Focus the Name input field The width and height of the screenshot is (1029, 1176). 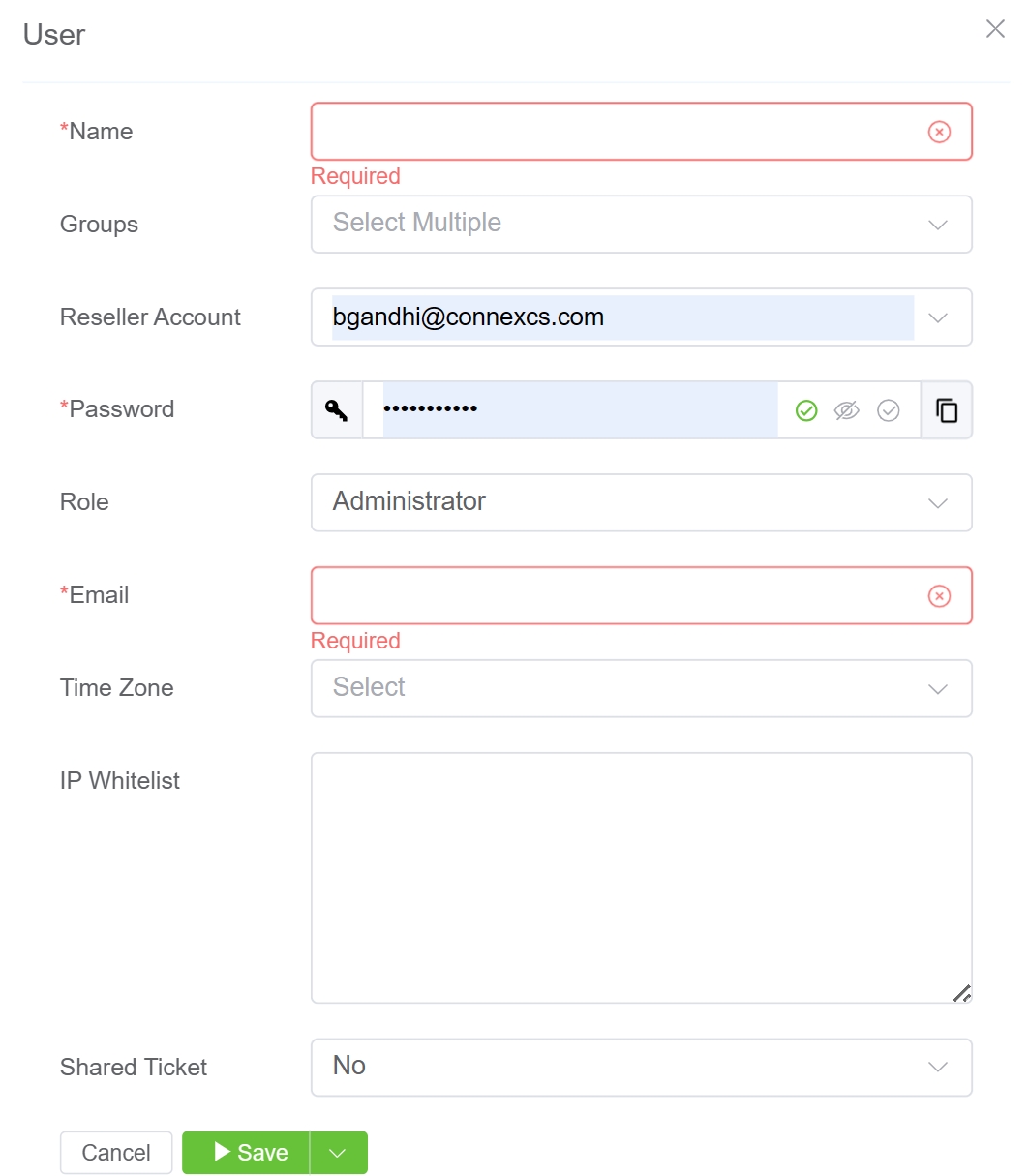pyautogui.click(x=616, y=132)
